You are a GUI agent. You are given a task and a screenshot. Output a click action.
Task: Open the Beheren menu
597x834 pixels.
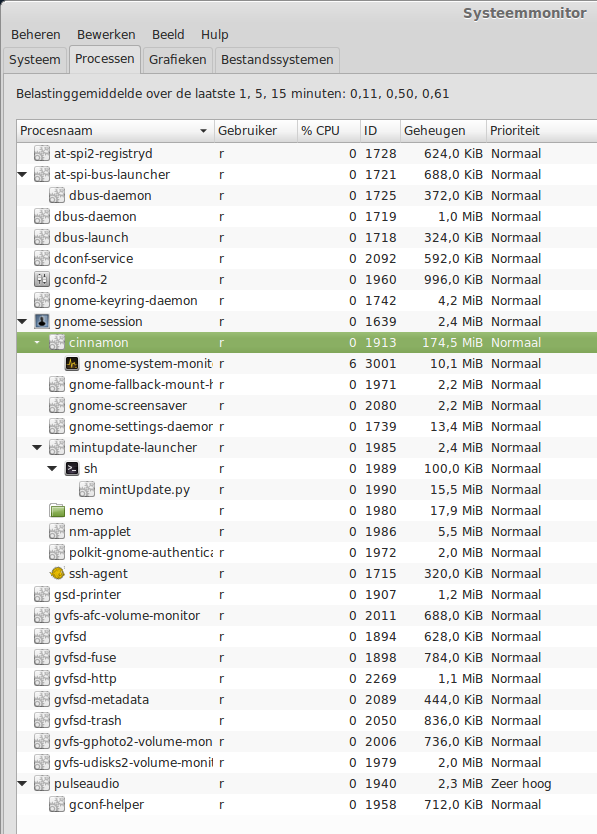tap(36, 35)
